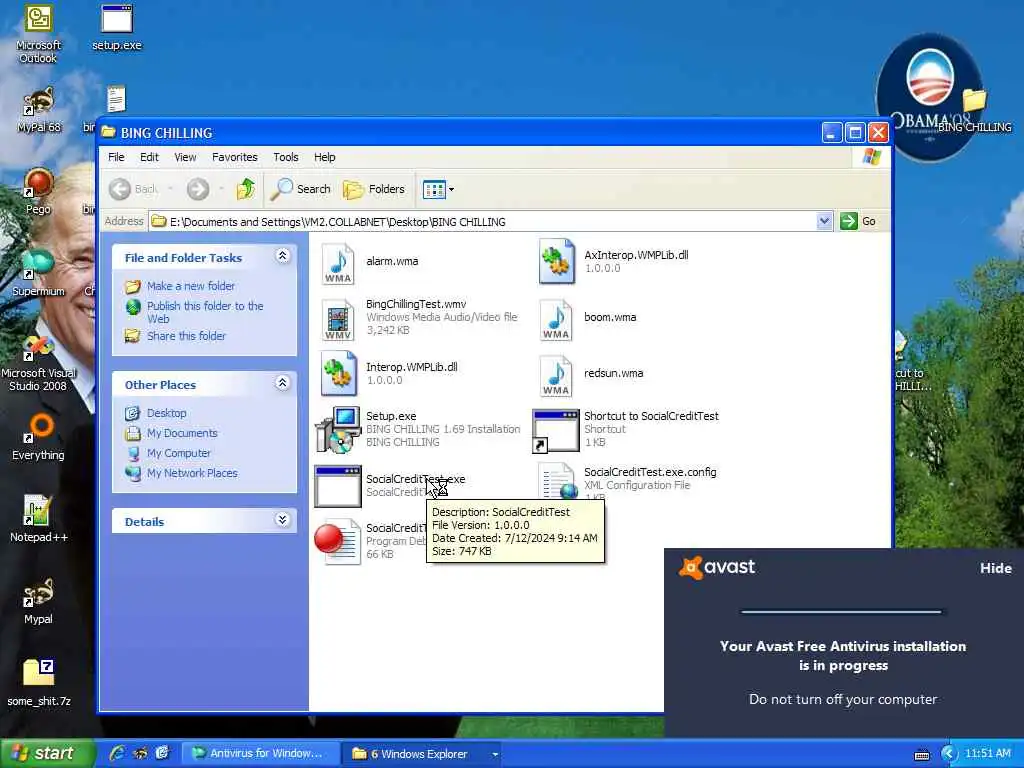
Task: Select the red ball Program Debug file icon
Action: point(337,541)
